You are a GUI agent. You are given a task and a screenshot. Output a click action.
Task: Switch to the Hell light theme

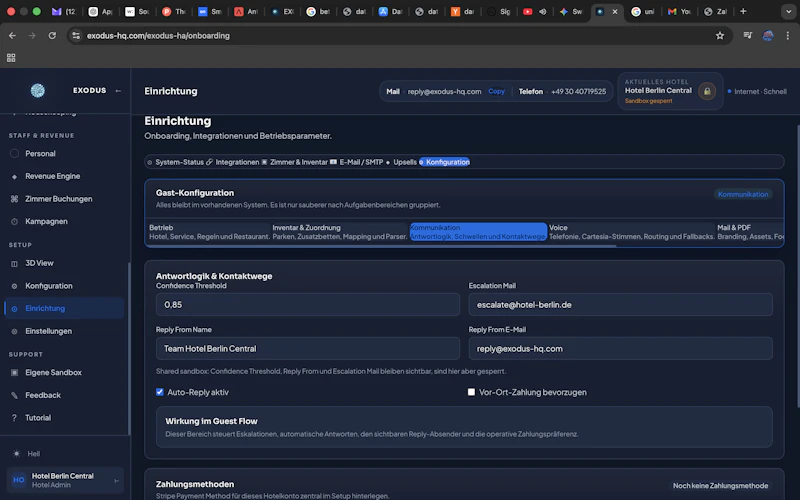(27, 454)
